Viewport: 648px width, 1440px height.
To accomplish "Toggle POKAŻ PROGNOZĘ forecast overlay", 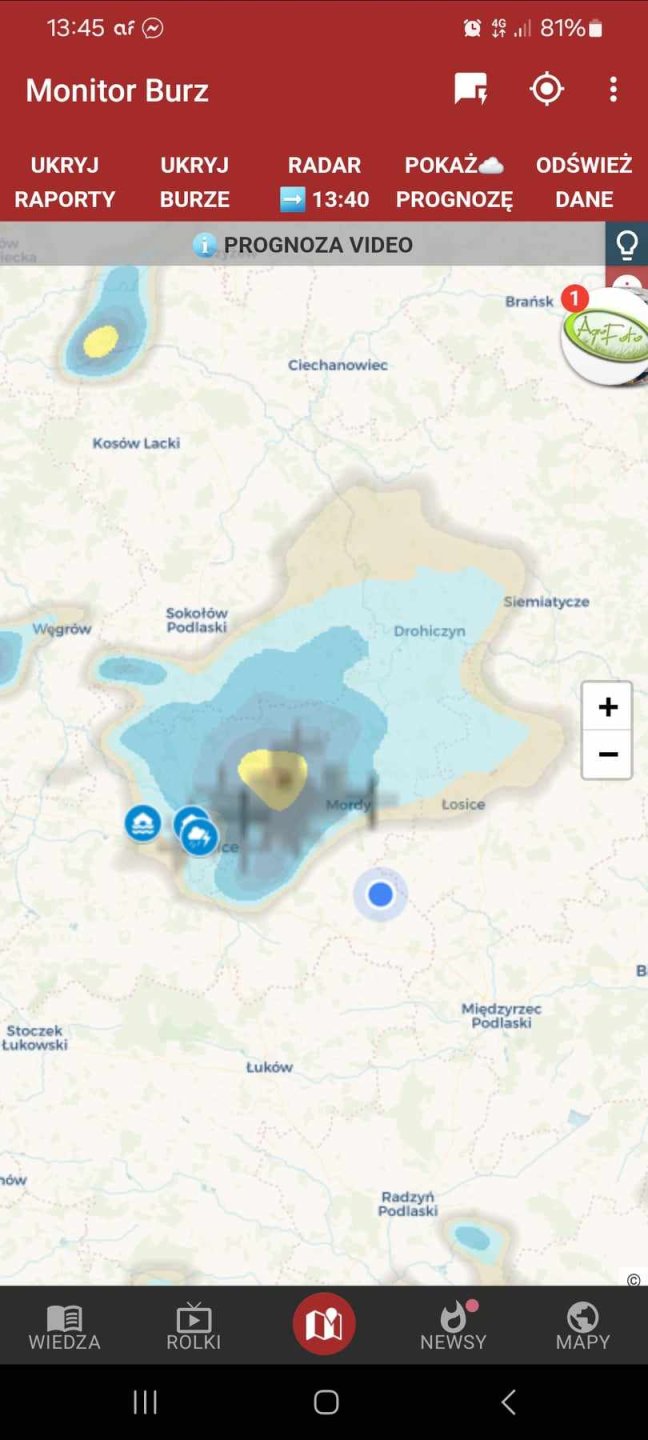I will [x=454, y=181].
